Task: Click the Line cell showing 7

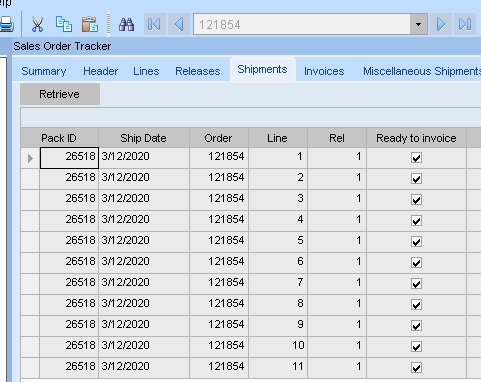Action: pyautogui.click(x=278, y=284)
